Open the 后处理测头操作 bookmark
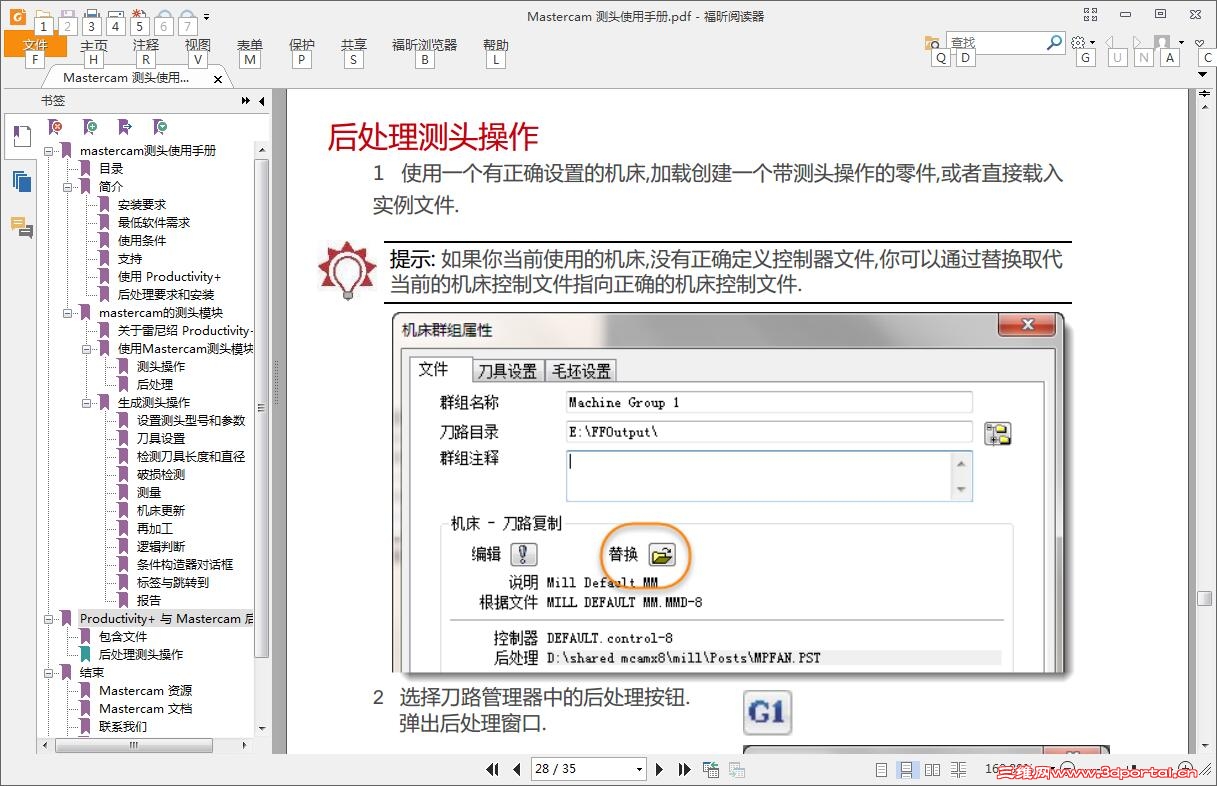The height and width of the screenshot is (786, 1217). point(141,655)
